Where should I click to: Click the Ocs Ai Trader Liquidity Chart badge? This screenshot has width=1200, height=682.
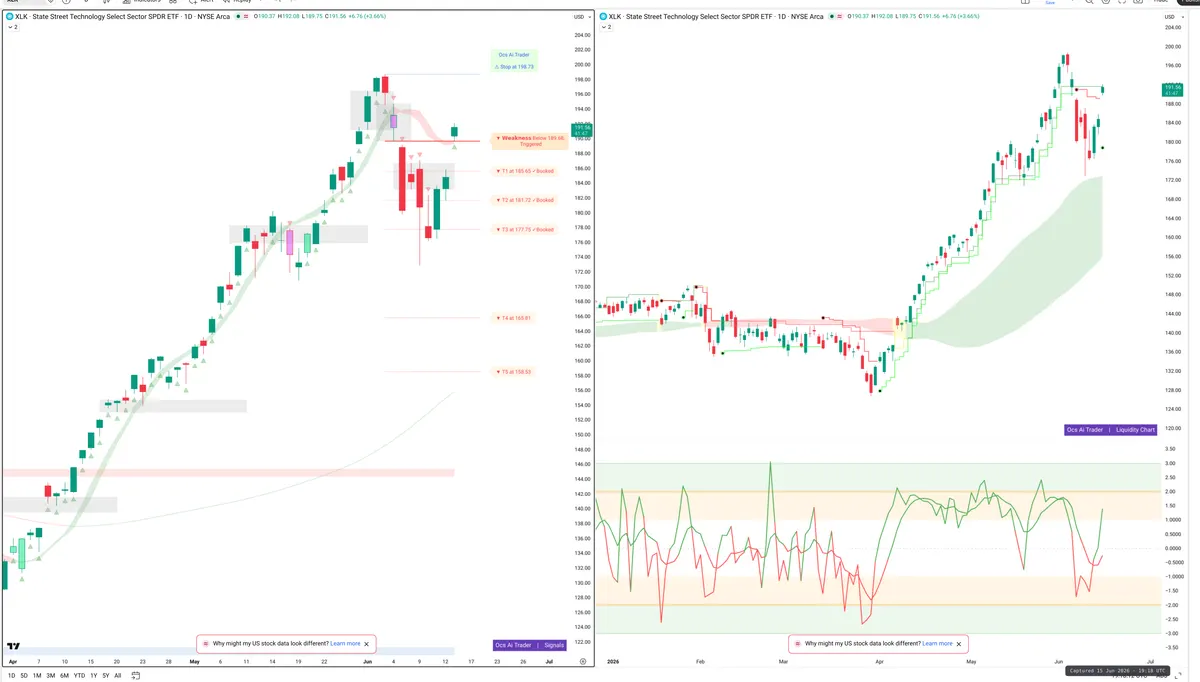pos(1111,430)
